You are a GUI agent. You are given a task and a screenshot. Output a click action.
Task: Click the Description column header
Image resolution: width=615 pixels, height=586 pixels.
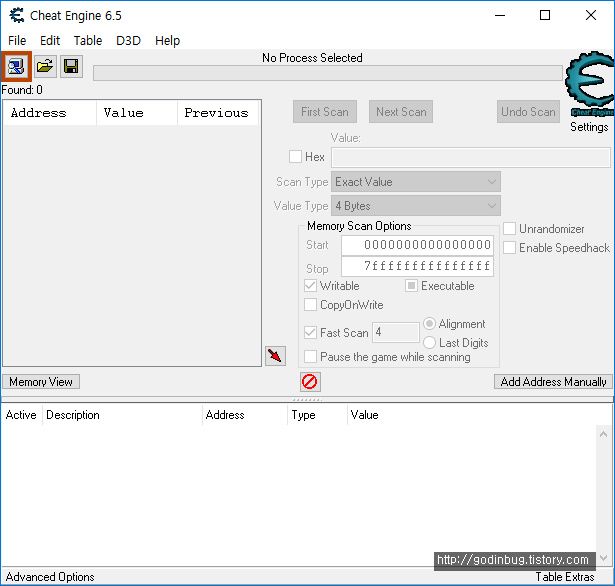122,415
